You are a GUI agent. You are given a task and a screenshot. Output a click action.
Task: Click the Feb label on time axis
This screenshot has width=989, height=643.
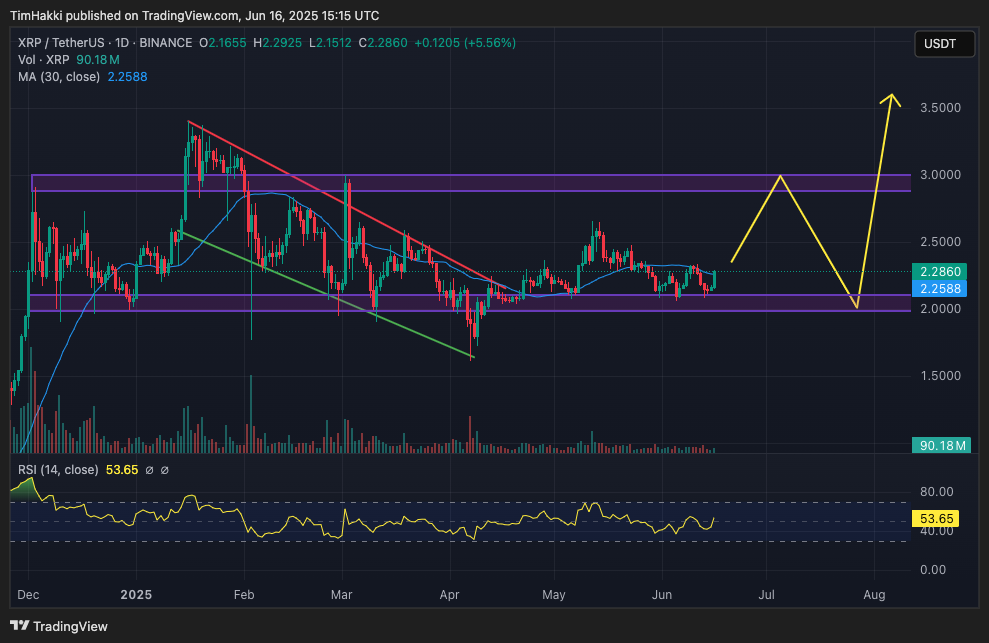pos(244,595)
